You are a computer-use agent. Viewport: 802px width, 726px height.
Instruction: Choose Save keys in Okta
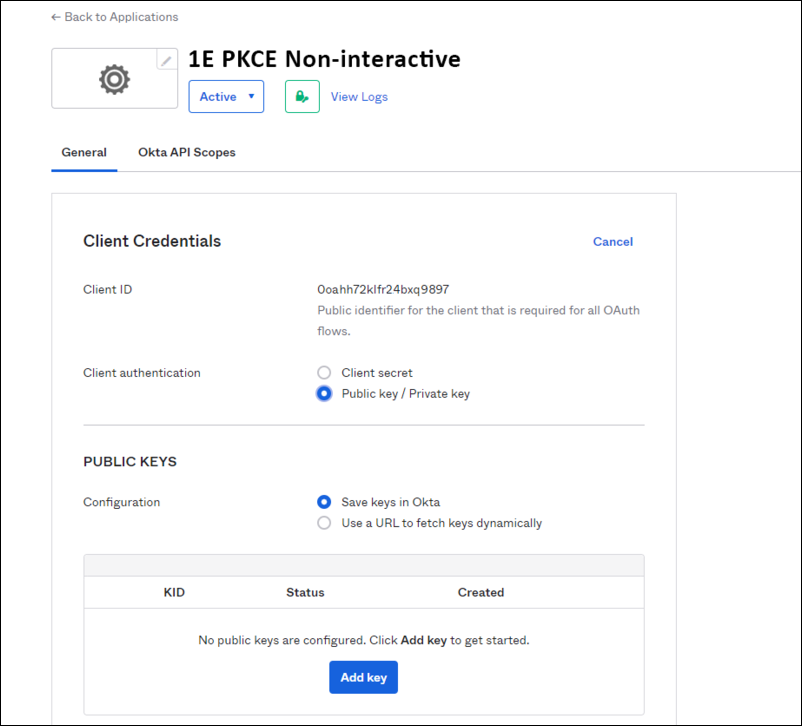click(x=324, y=502)
